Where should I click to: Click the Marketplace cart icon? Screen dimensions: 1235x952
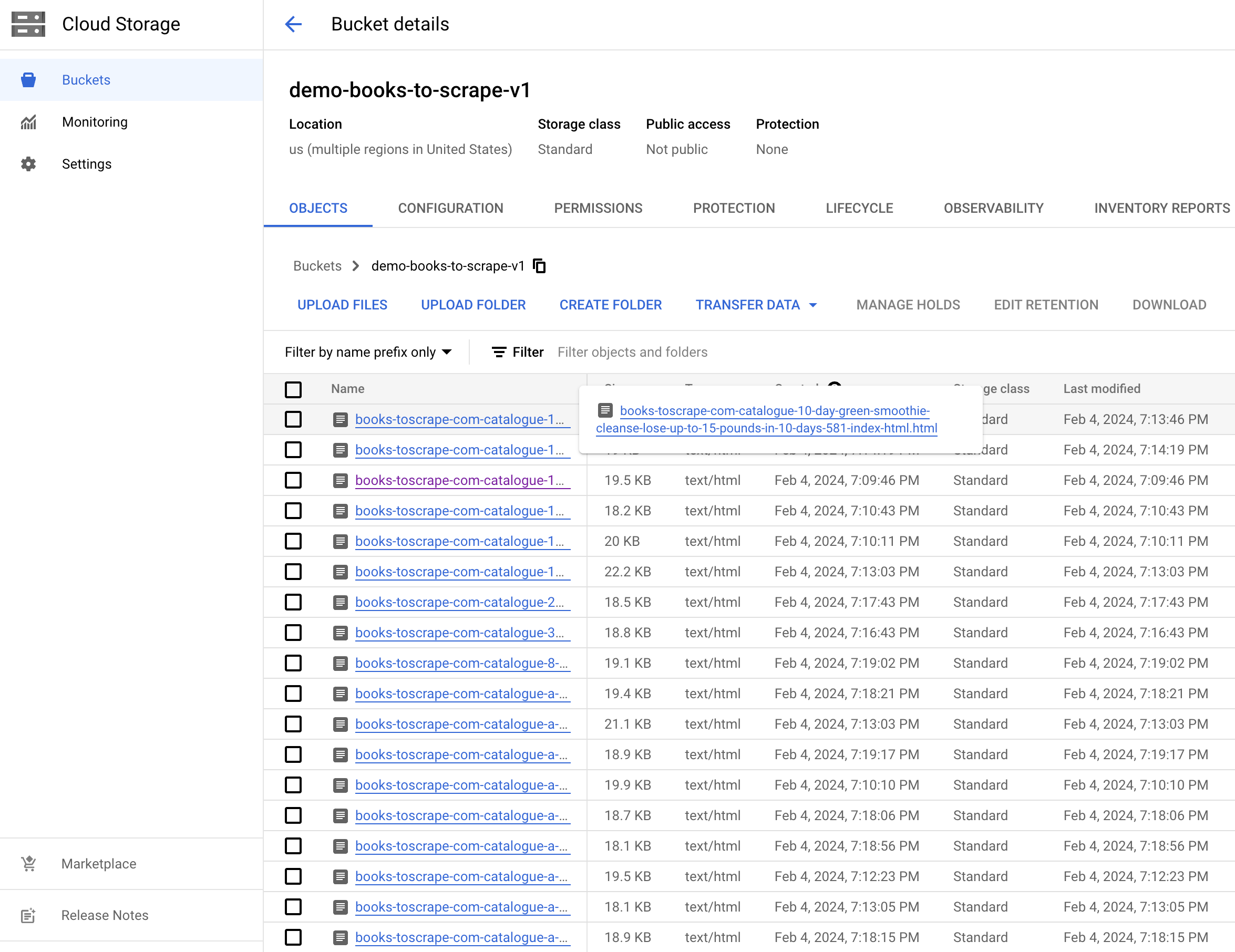pyautogui.click(x=28, y=863)
